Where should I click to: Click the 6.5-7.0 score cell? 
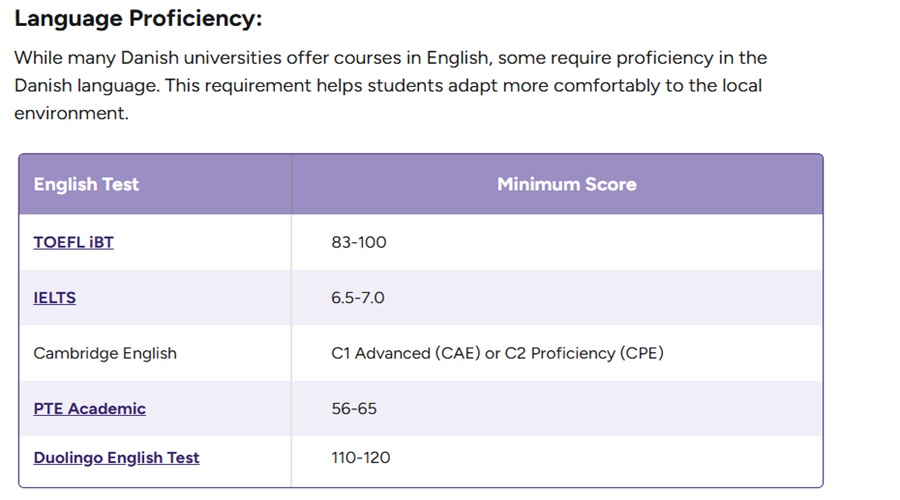[358, 298]
